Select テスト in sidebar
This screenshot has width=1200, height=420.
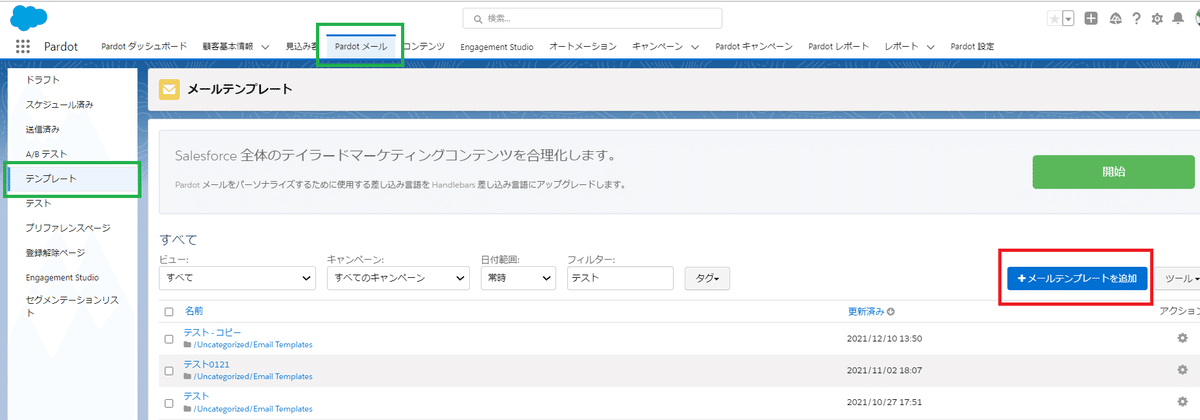pos(38,203)
